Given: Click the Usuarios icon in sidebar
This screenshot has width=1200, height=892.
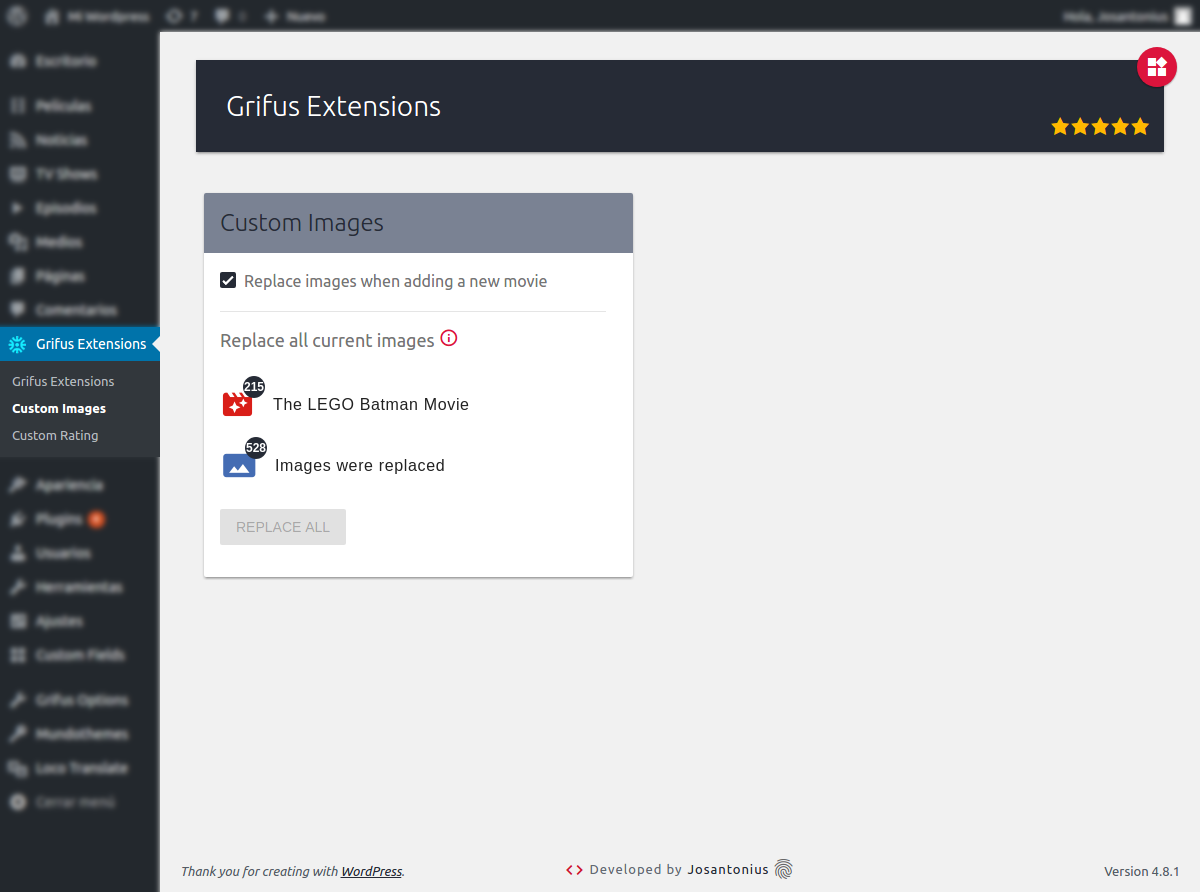Looking at the screenshot, I should click(17, 553).
